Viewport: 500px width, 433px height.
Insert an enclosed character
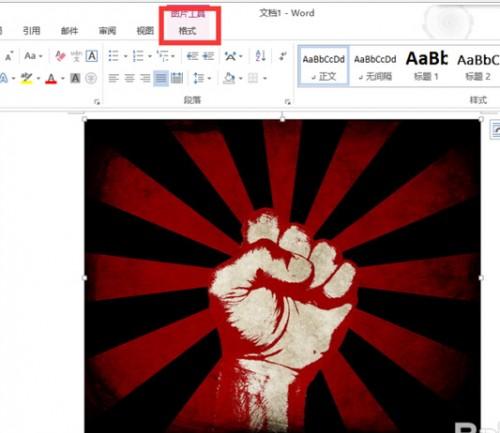(91, 78)
